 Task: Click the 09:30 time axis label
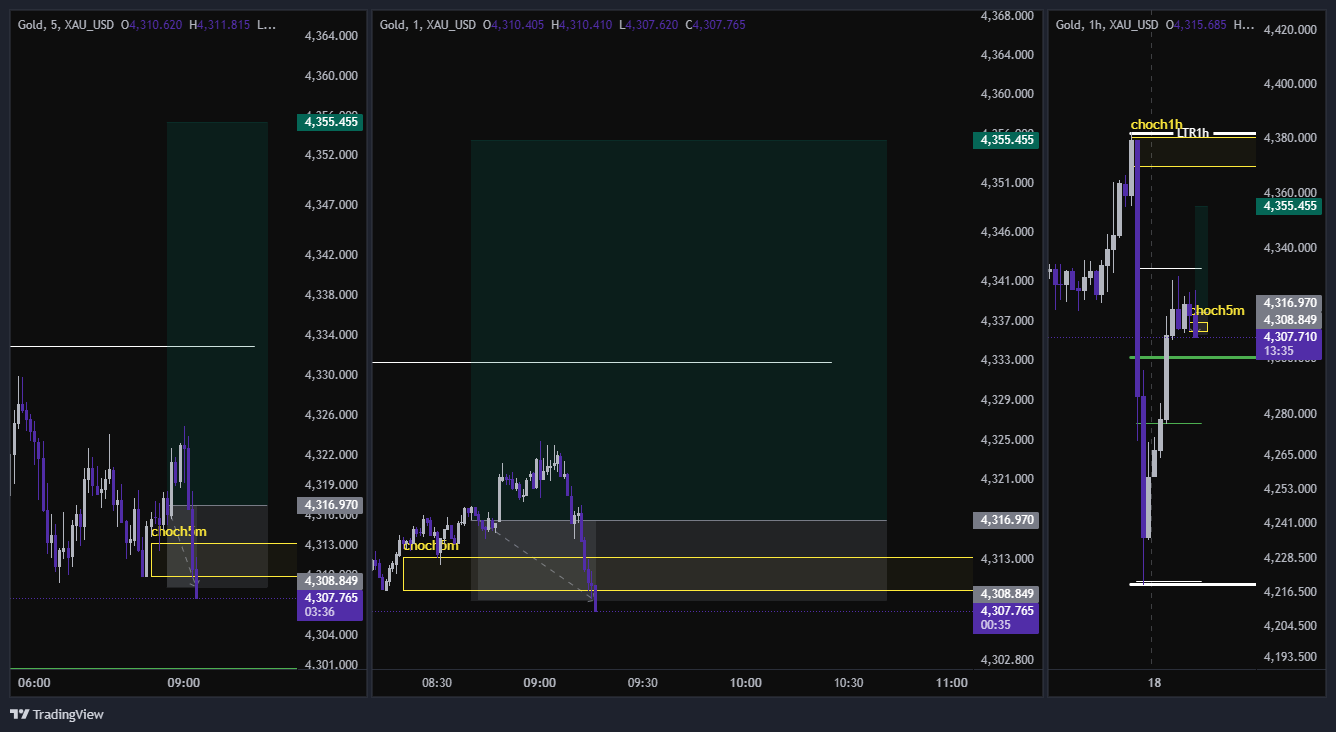pos(642,683)
